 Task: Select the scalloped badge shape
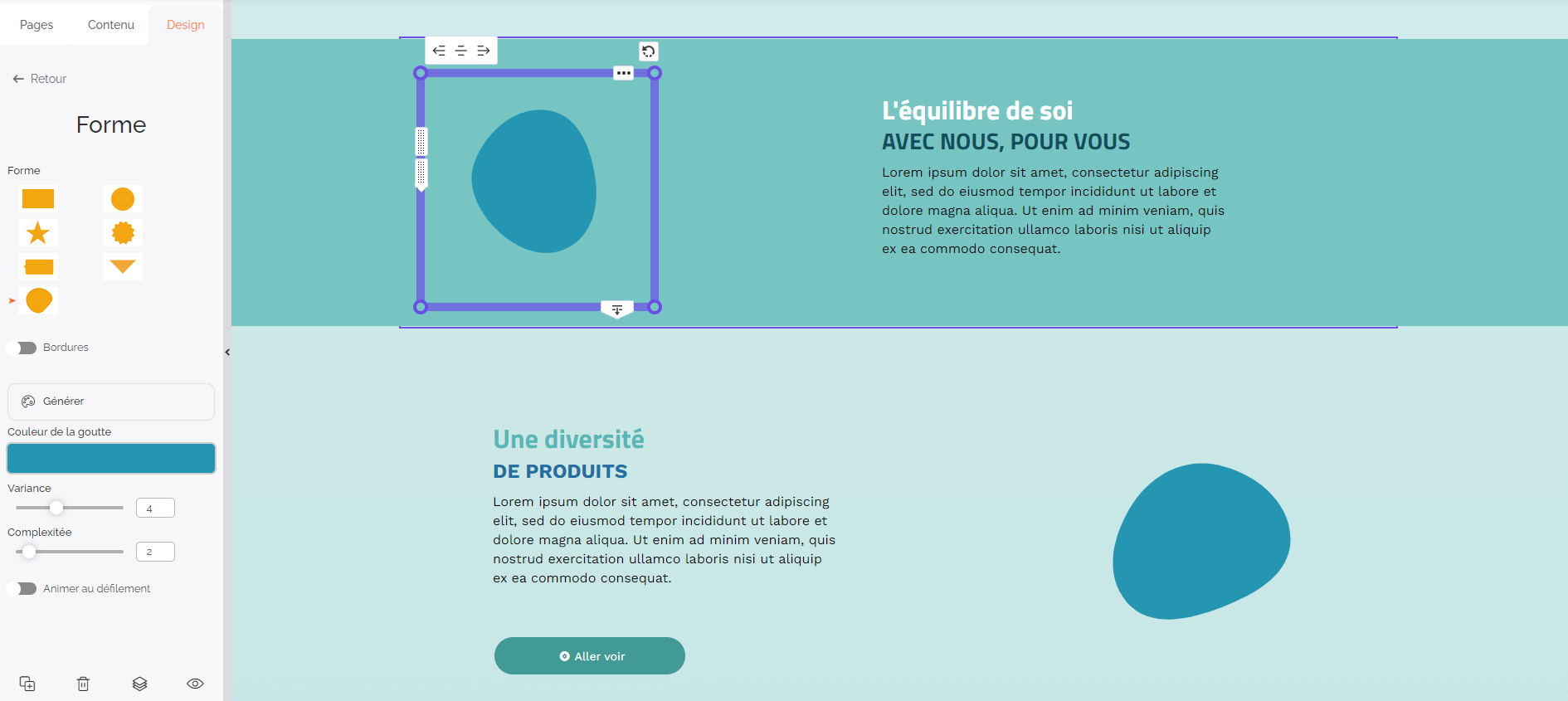pos(123,233)
